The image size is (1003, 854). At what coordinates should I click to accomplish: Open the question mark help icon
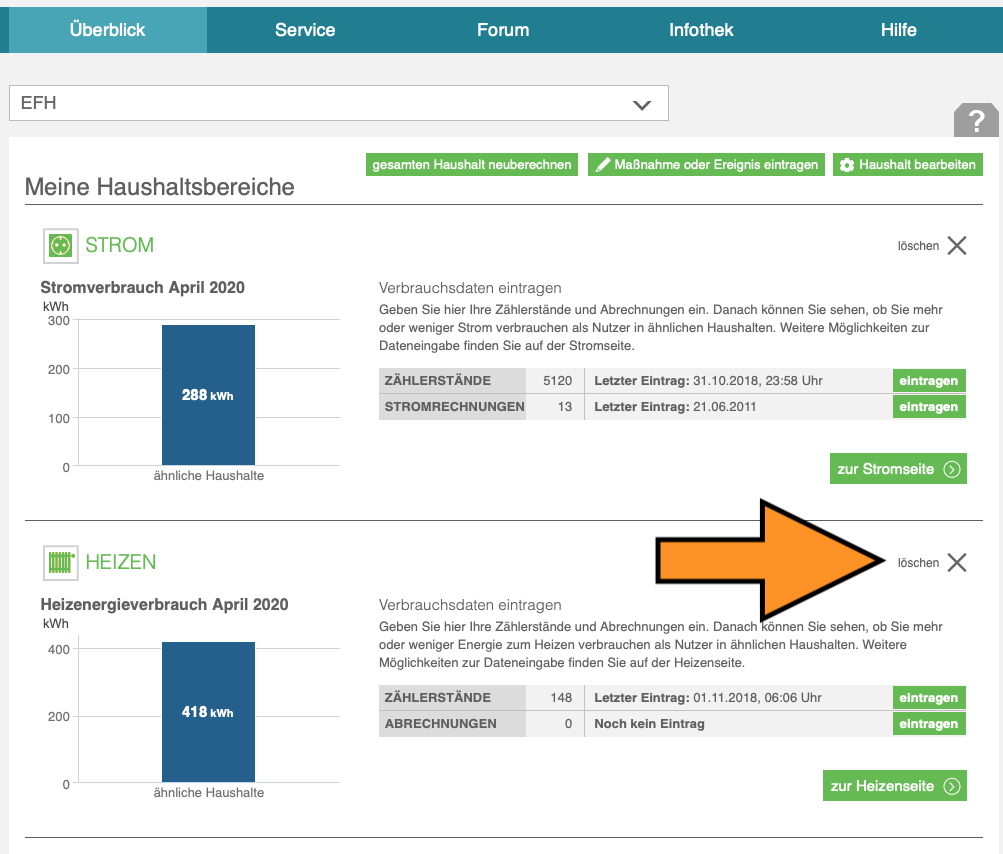976,120
